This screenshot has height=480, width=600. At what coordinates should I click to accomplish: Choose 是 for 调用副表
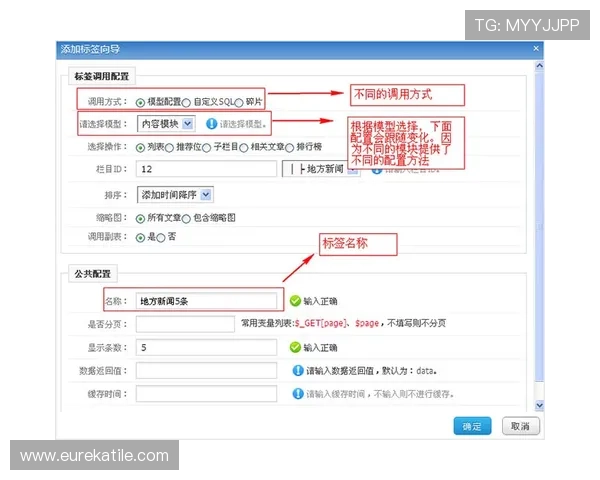[140, 238]
